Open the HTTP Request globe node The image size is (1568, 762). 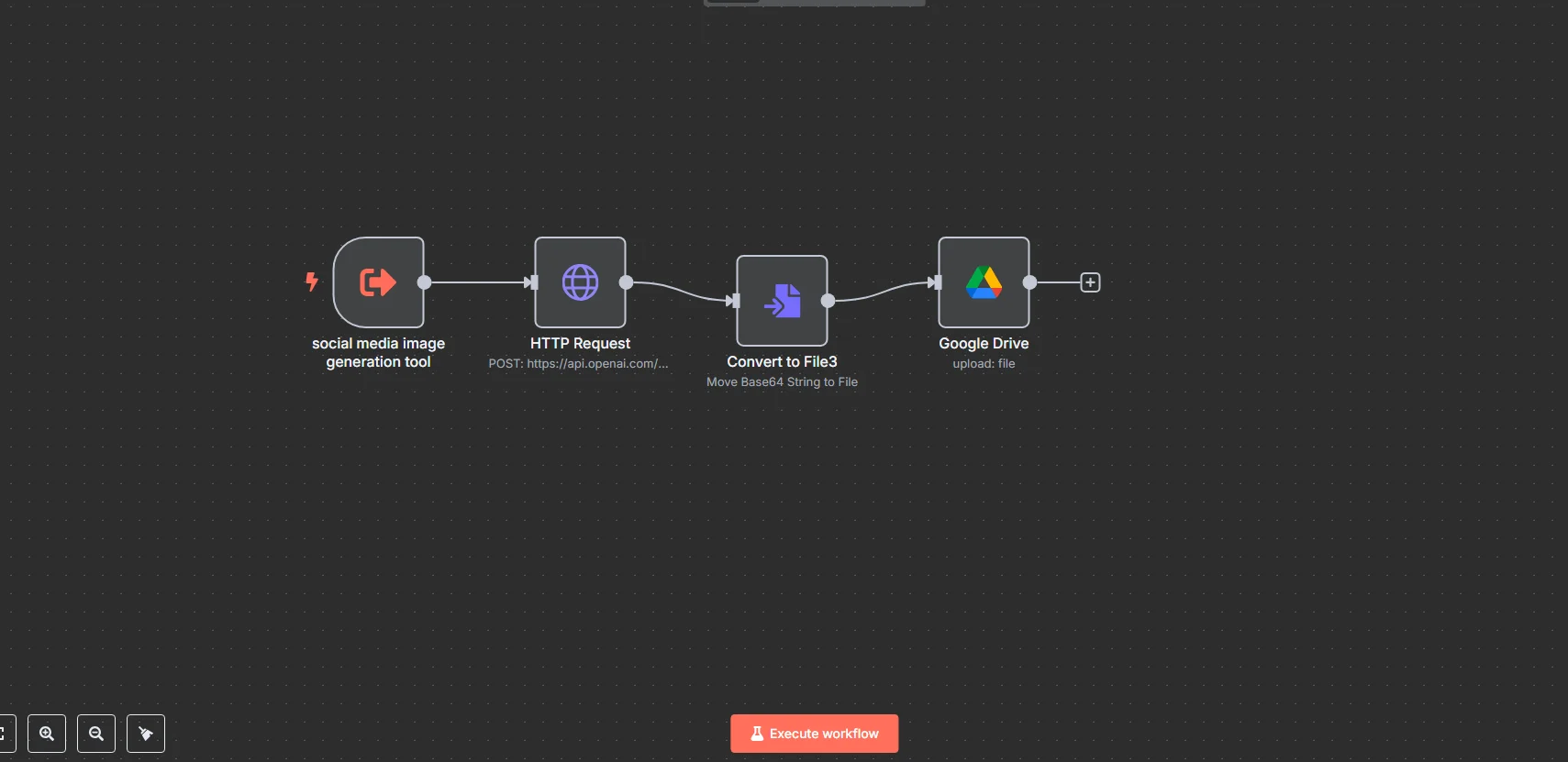580,282
